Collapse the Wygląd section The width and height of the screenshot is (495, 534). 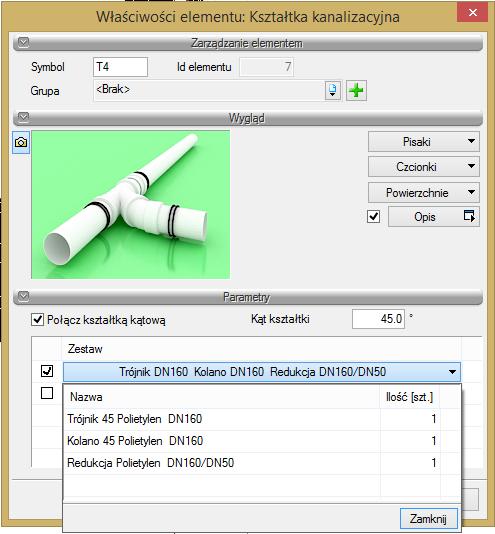click(24, 117)
